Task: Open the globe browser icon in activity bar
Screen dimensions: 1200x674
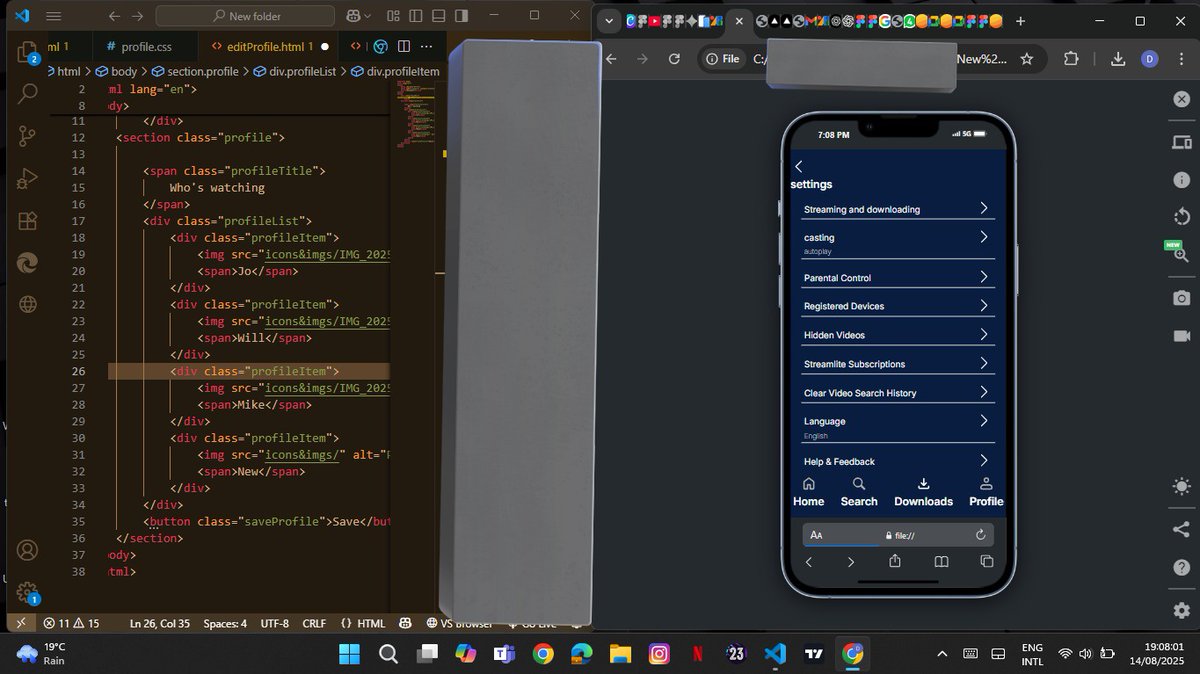Action: pos(27,304)
